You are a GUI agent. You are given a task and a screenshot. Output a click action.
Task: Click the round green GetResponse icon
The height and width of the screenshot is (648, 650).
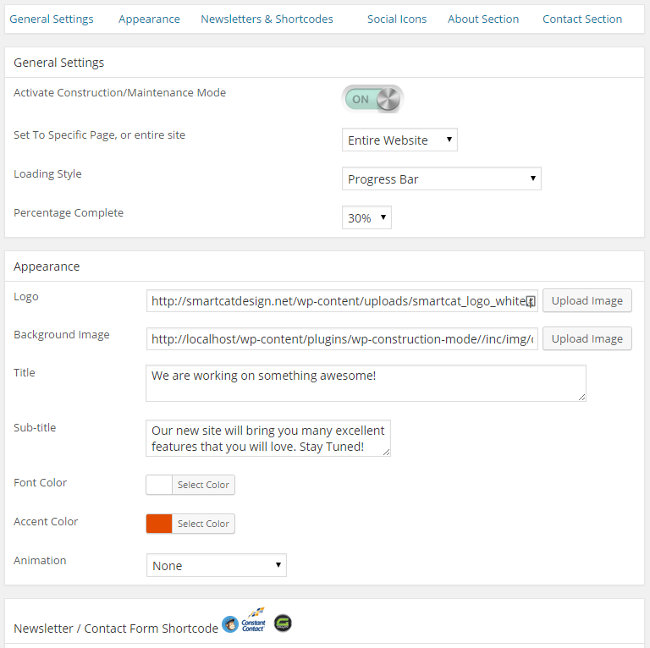tap(283, 623)
